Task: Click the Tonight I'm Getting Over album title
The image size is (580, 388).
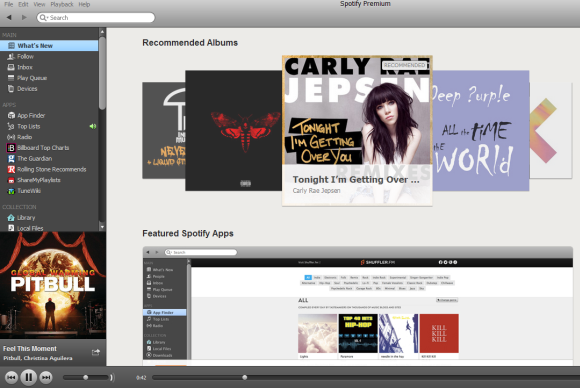Action: click(x=356, y=179)
